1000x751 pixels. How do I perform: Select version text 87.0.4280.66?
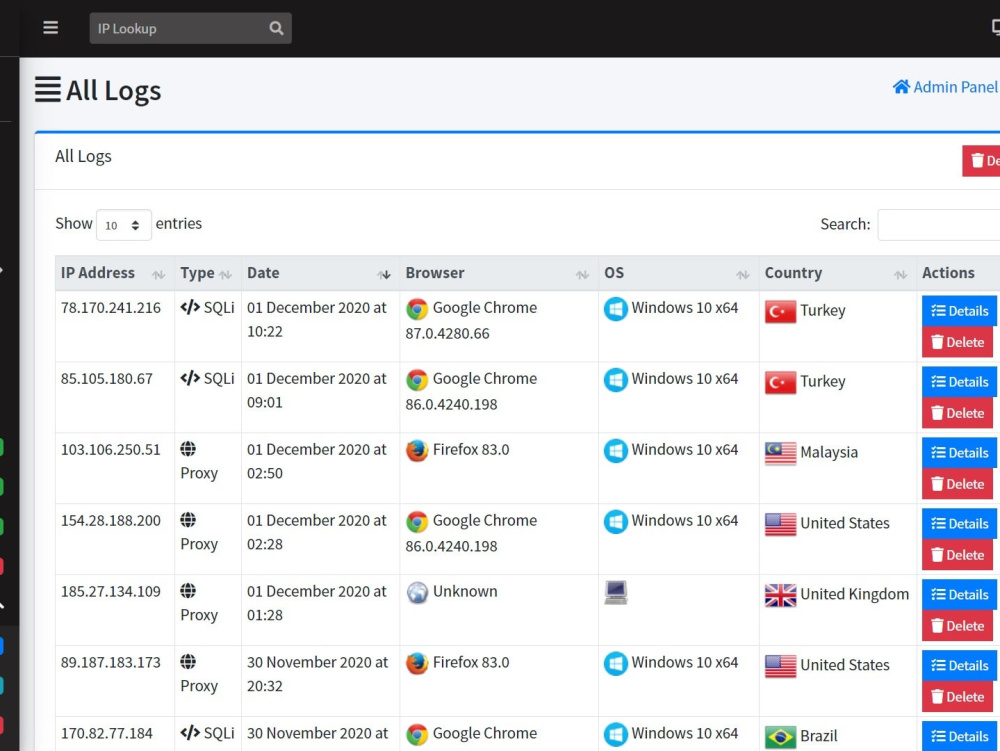pos(447,333)
